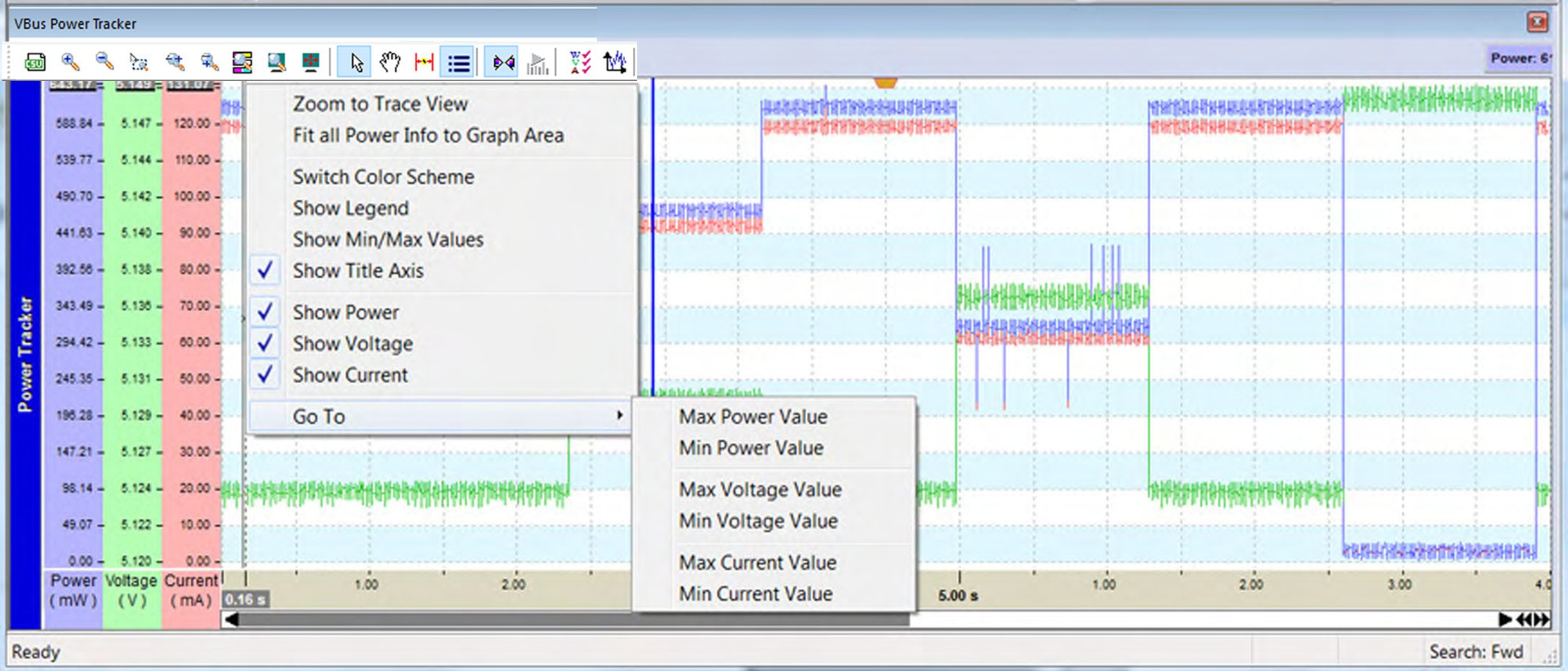Image resolution: width=1568 pixels, height=671 pixels.
Task: Click the CSV export toolbar icon
Action: point(35,62)
